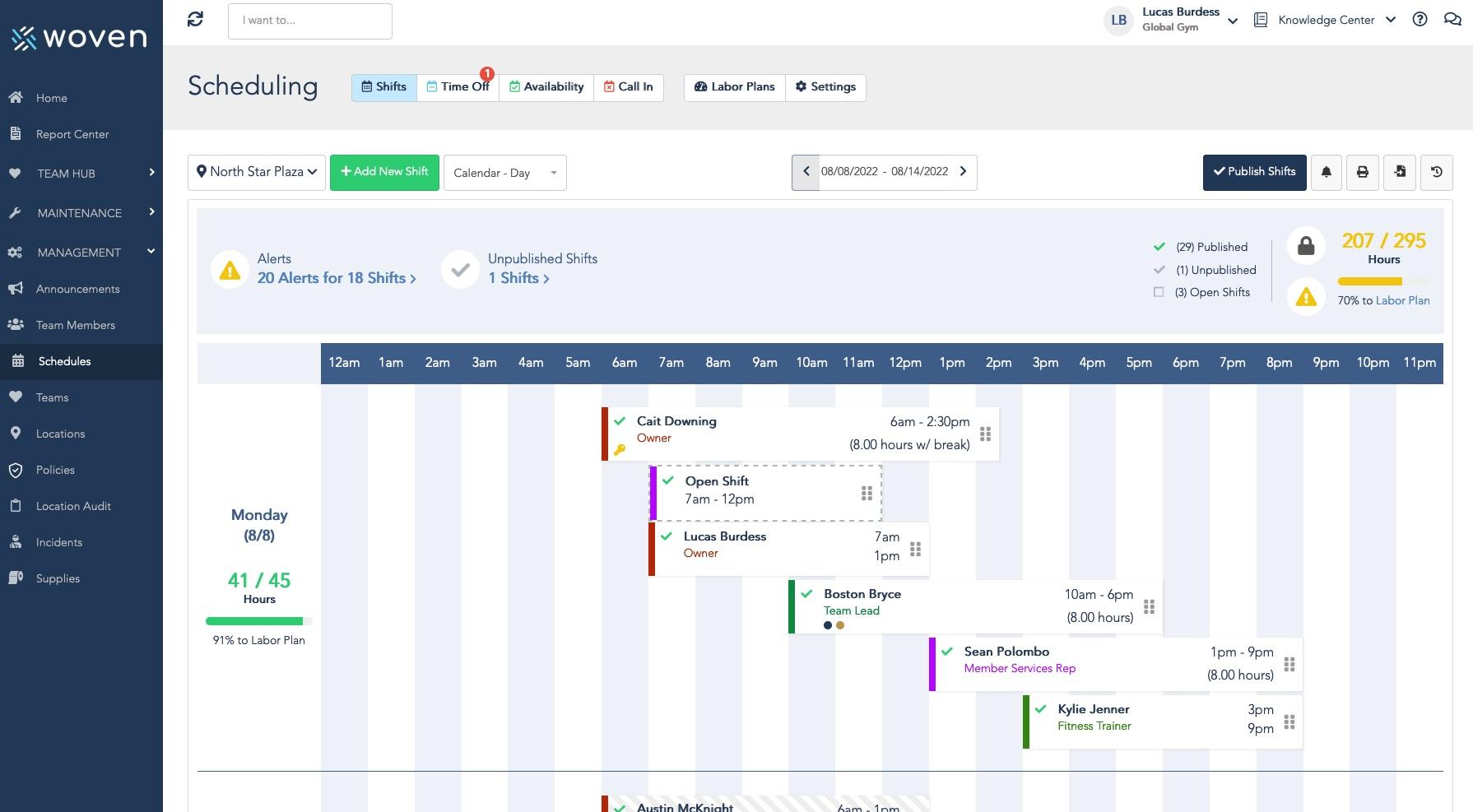Screen dimensions: 1473x812
Task: Click the grip handle on Lucas Burdess shift
Action: [x=915, y=549]
